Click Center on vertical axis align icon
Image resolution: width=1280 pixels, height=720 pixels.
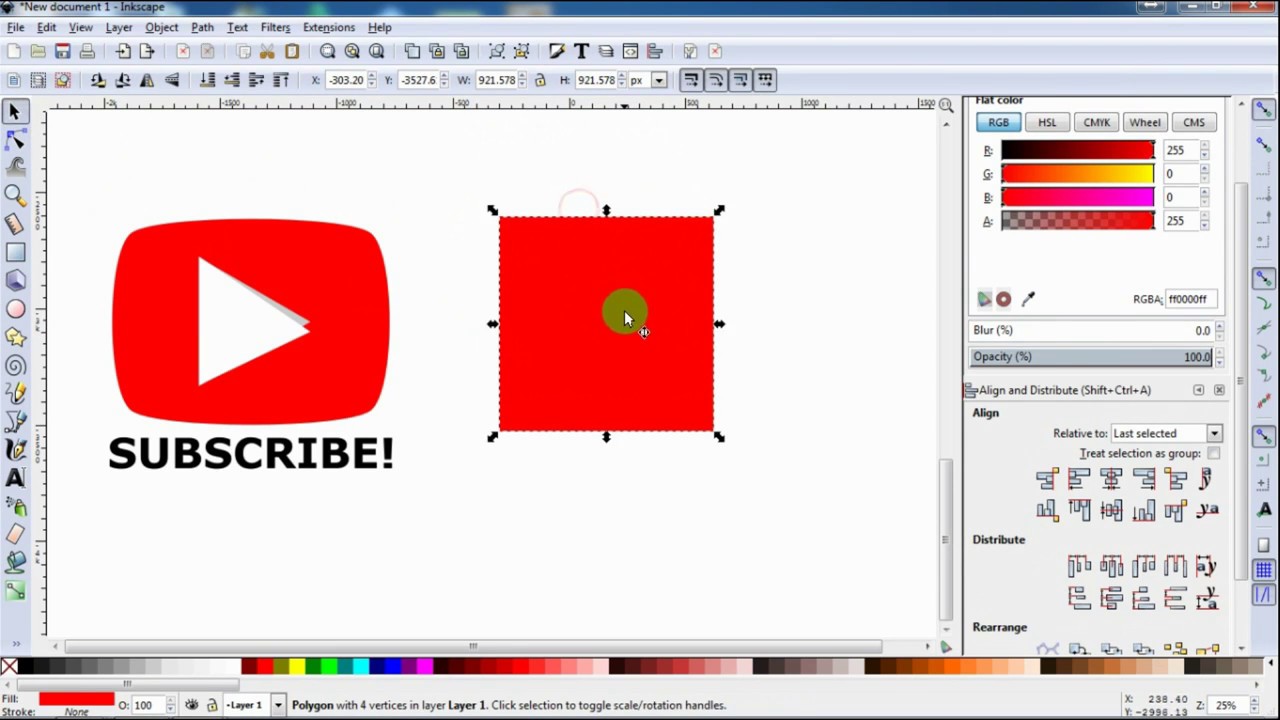(1111, 480)
